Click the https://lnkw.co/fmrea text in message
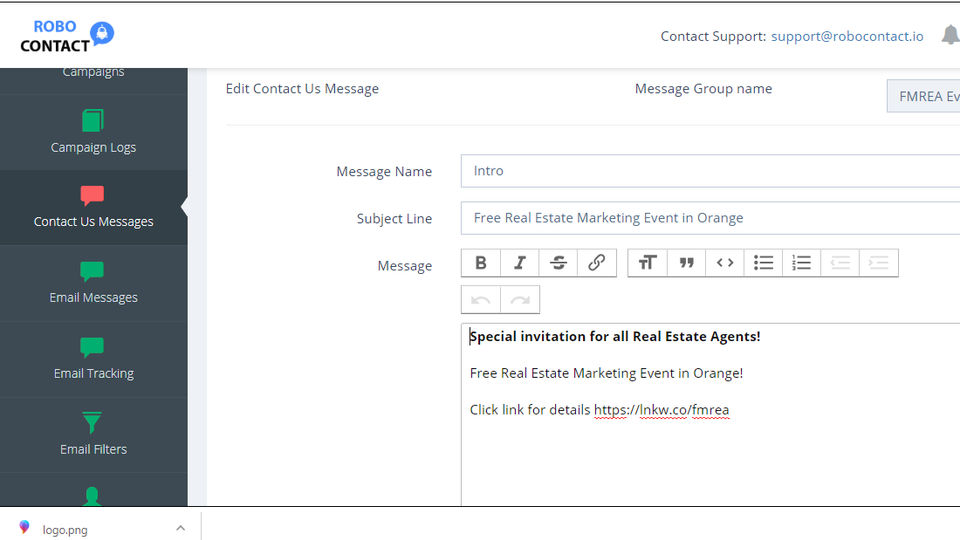This screenshot has height=540, width=960. 661,410
